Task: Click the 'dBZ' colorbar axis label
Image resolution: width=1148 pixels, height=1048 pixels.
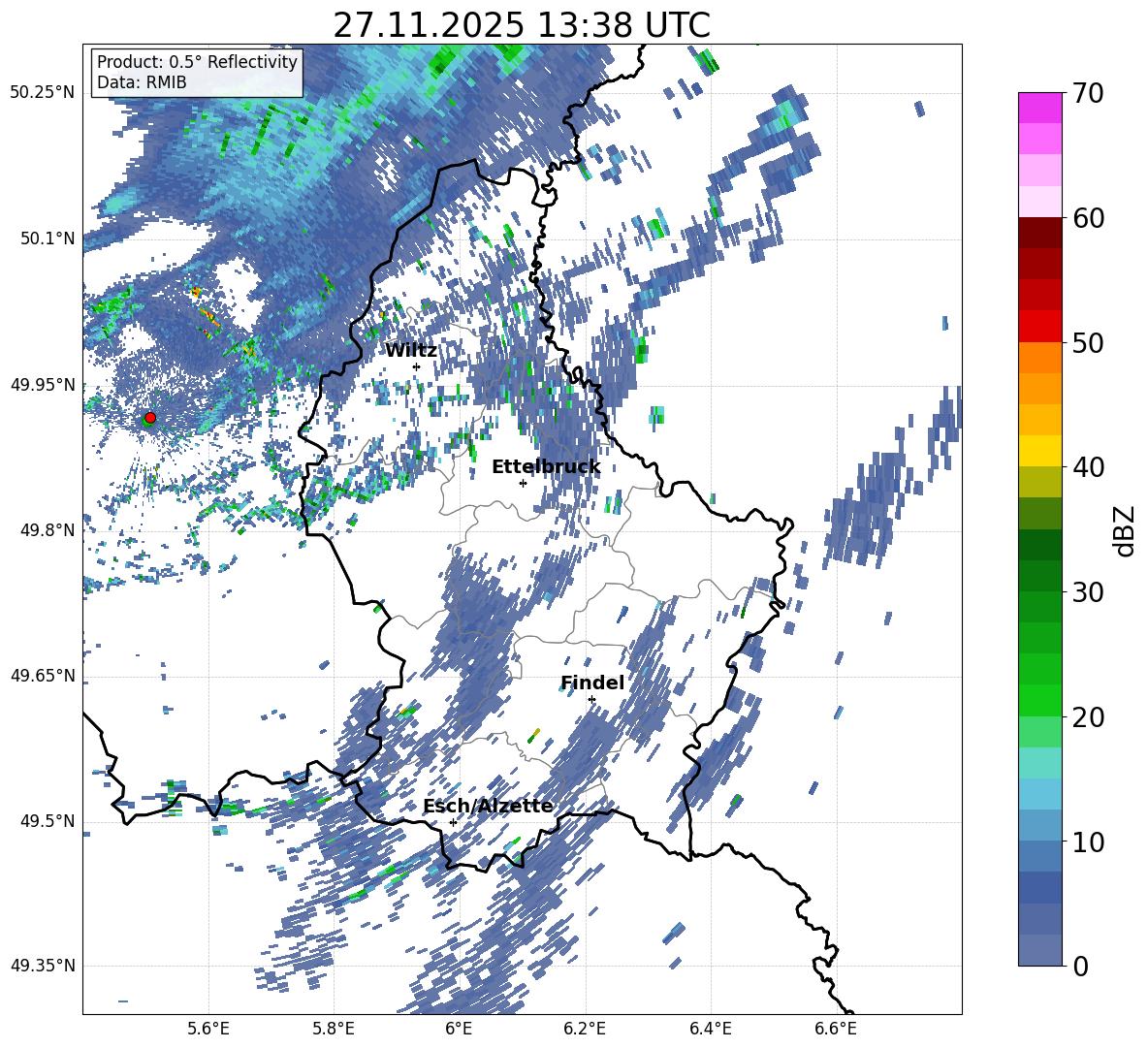Action: (1126, 530)
